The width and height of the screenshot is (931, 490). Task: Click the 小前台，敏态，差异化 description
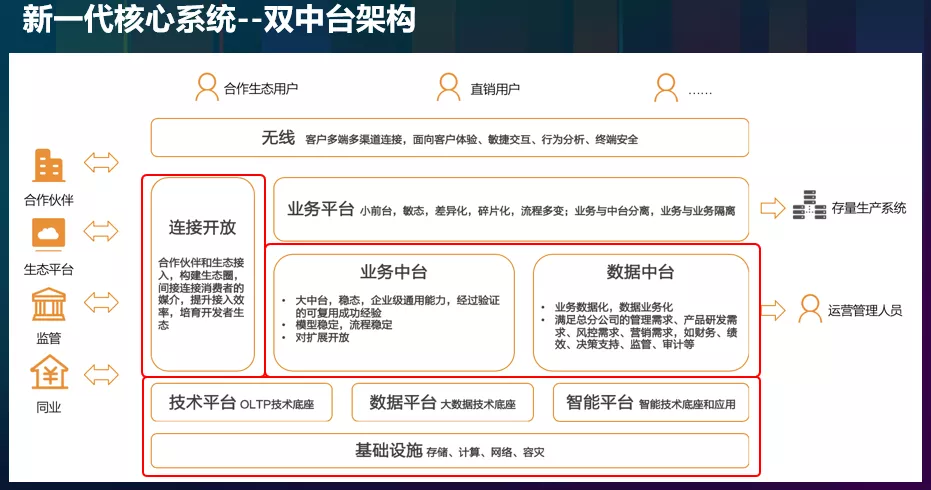[547, 211]
